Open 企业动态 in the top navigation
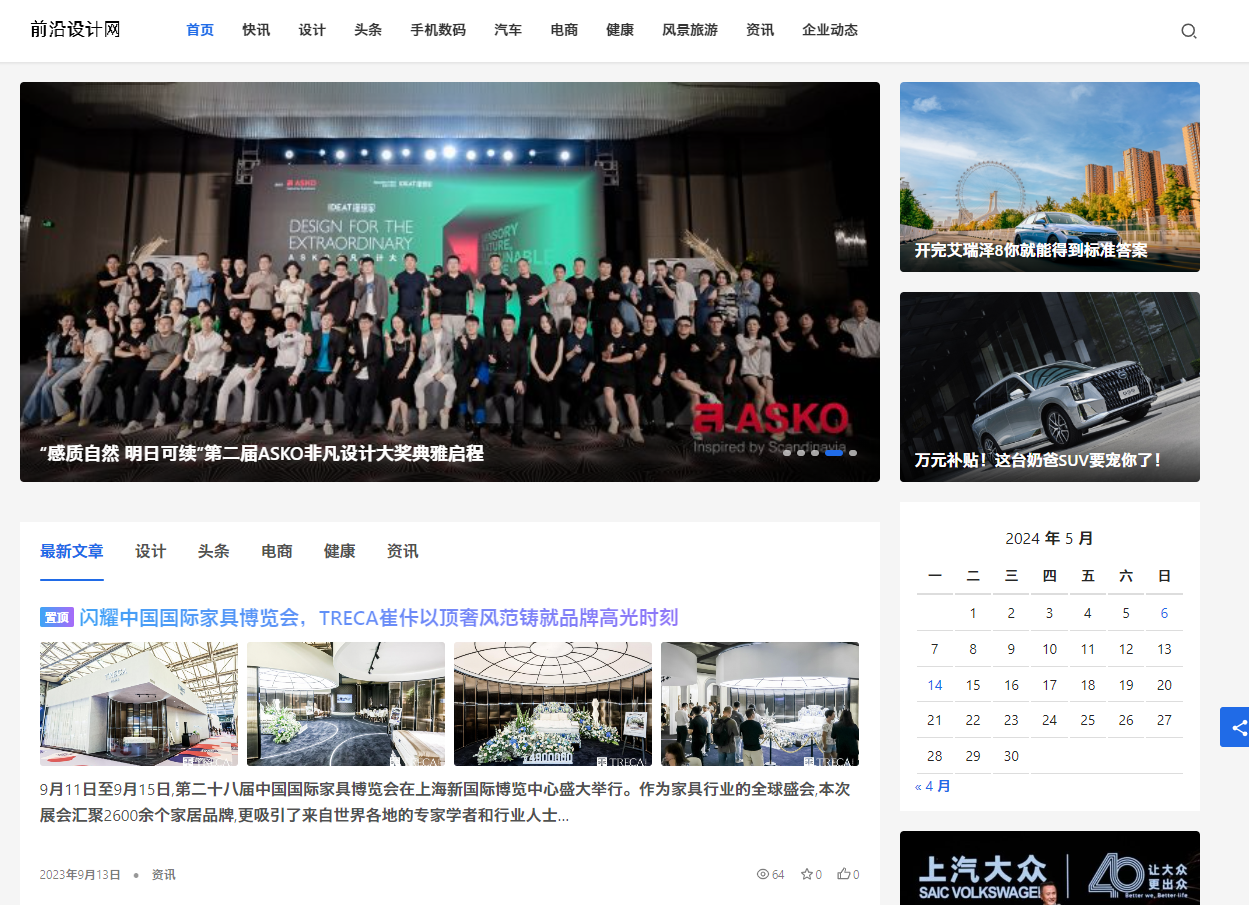The width and height of the screenshot is (1249, 905). coord(830,30)
